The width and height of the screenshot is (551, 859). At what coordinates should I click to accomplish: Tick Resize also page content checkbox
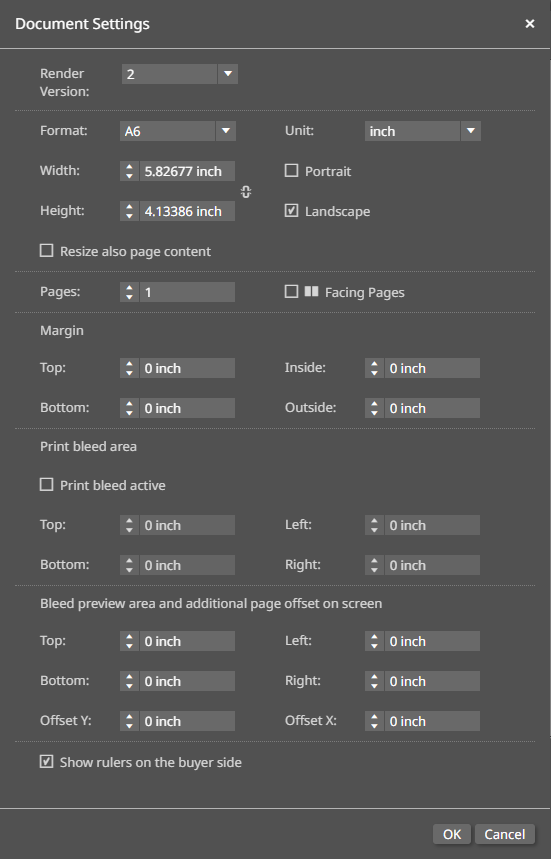(47, 250)
